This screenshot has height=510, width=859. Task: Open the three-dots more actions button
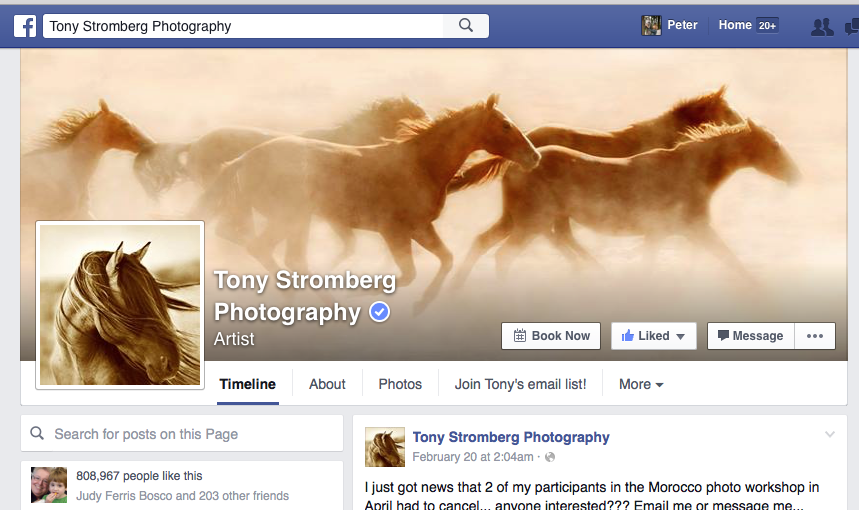815,336
